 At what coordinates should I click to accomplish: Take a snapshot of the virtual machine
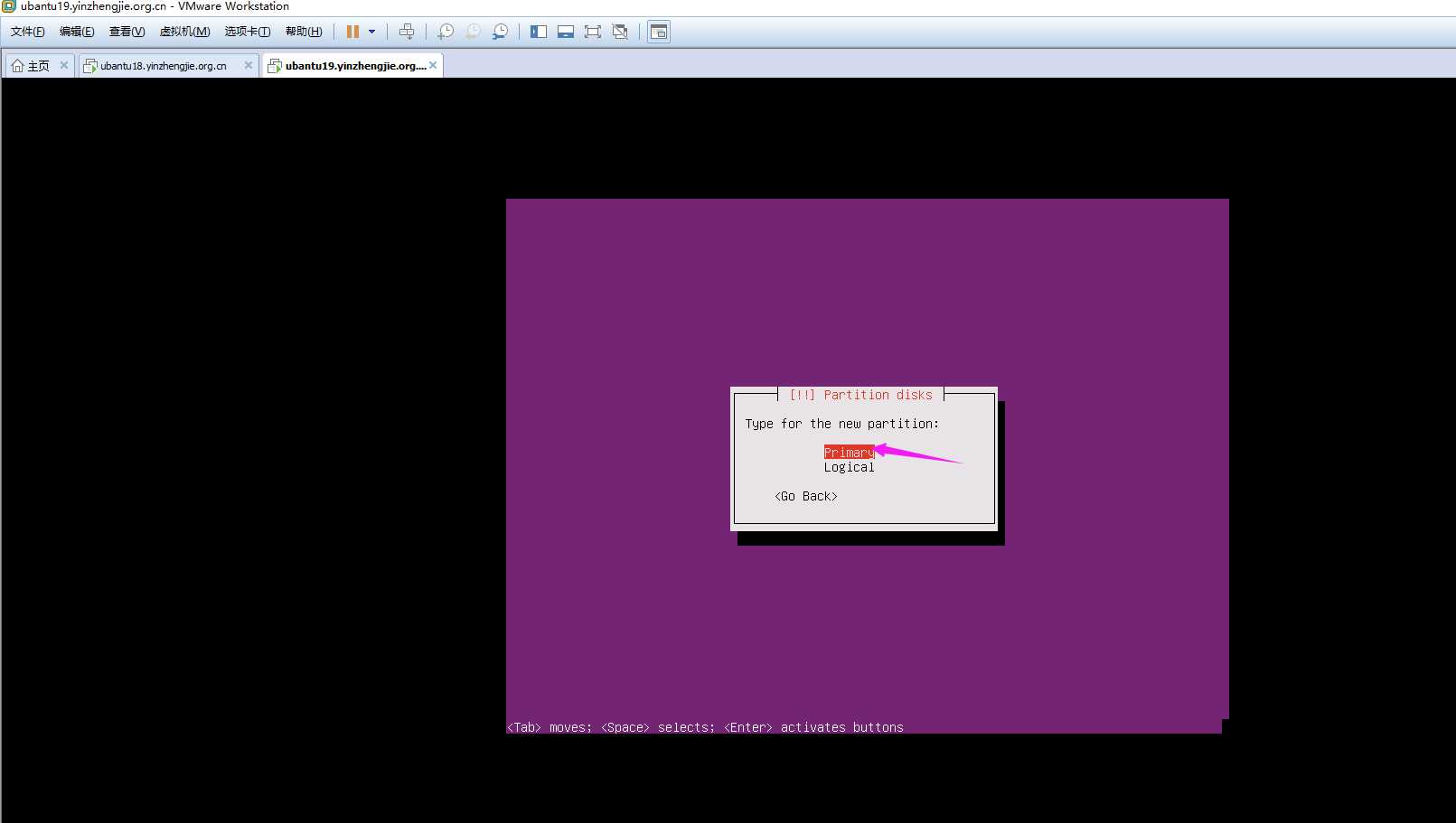pos(446,32)
